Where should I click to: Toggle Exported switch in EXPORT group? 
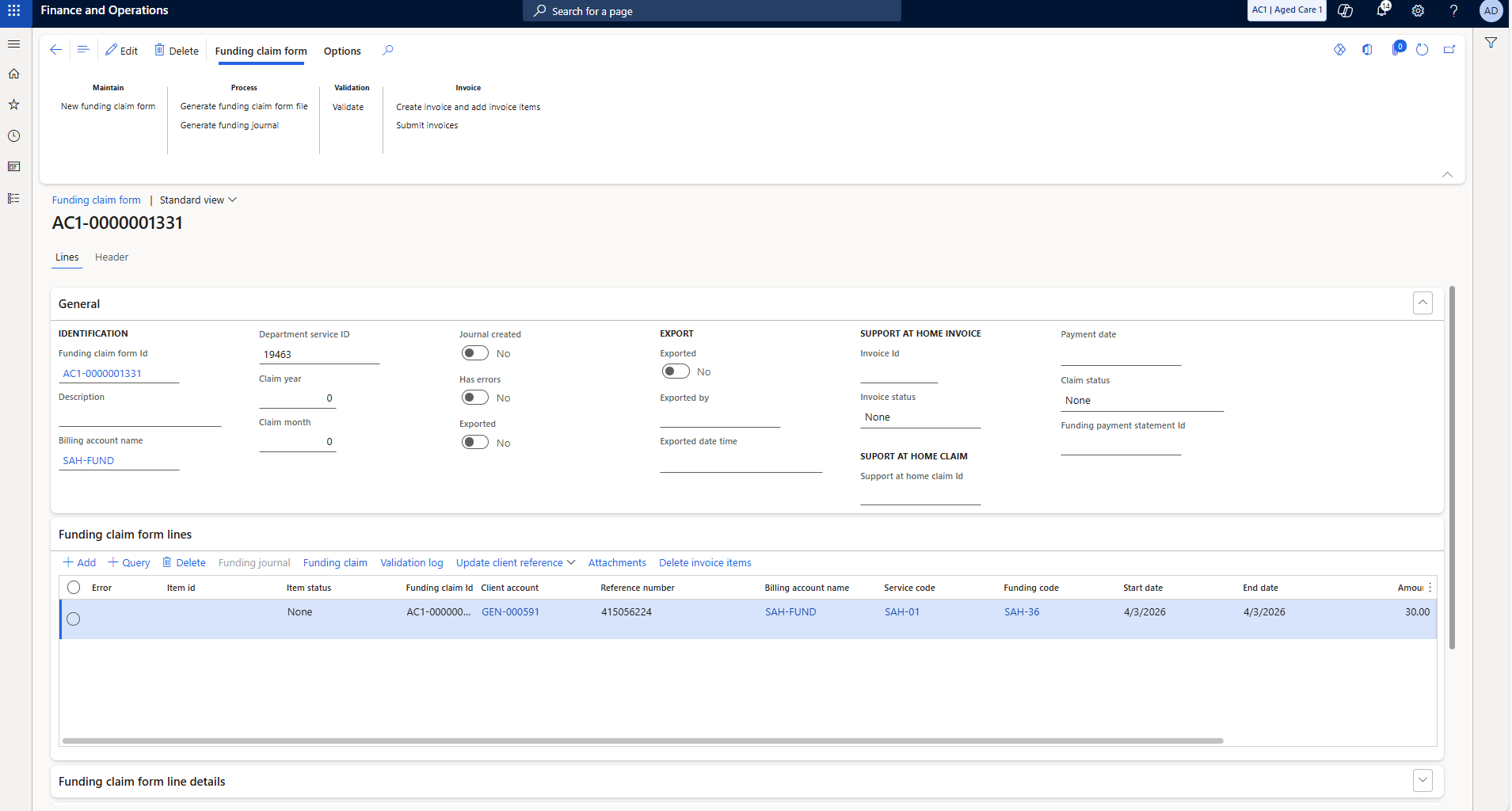click(676, 371)
